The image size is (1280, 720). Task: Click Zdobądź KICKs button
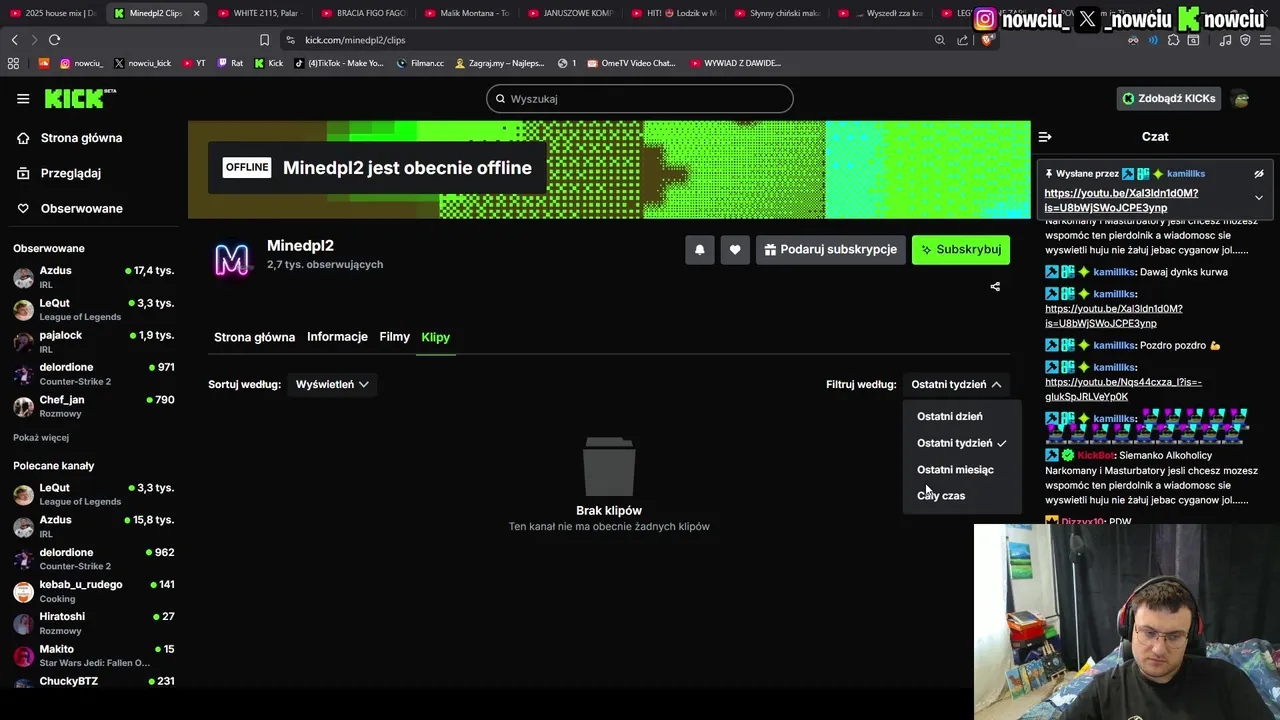pyautogui.click(x=1168, y=99)
